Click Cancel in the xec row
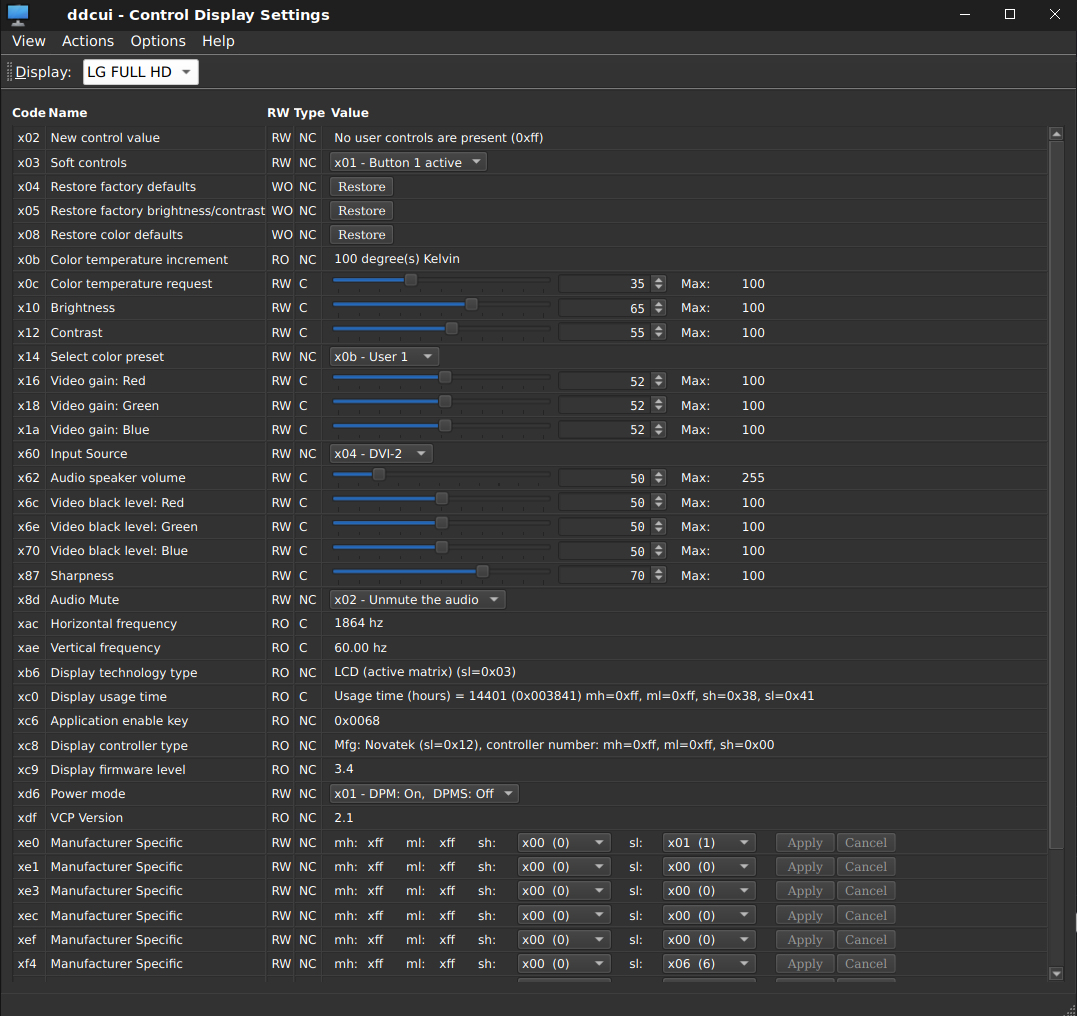This screenshot has height=1016, width=1077. (865, 916)
